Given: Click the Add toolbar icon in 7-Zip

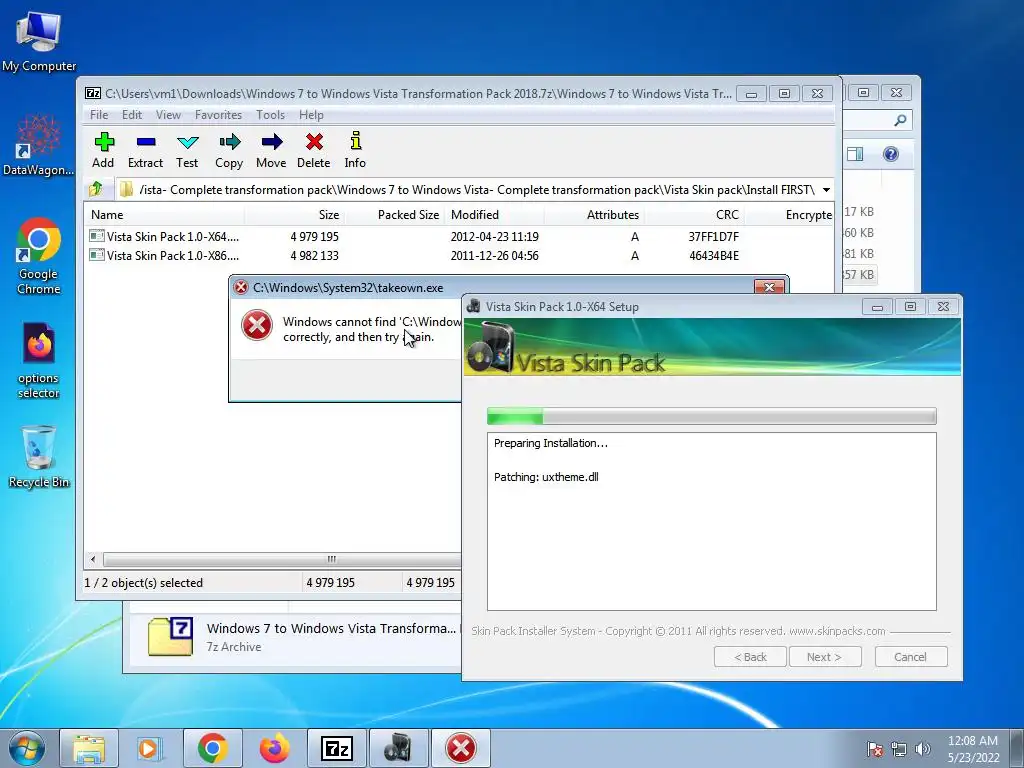Looking at the screenshot, I should [x=103, y=150].
